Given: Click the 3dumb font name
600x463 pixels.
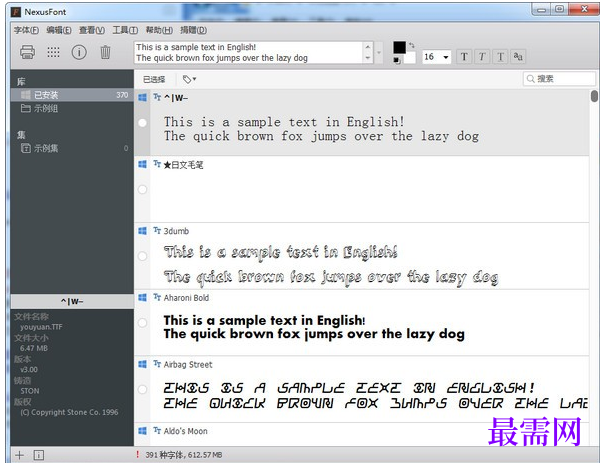Looking at the screenshot, I should (176, 231).
